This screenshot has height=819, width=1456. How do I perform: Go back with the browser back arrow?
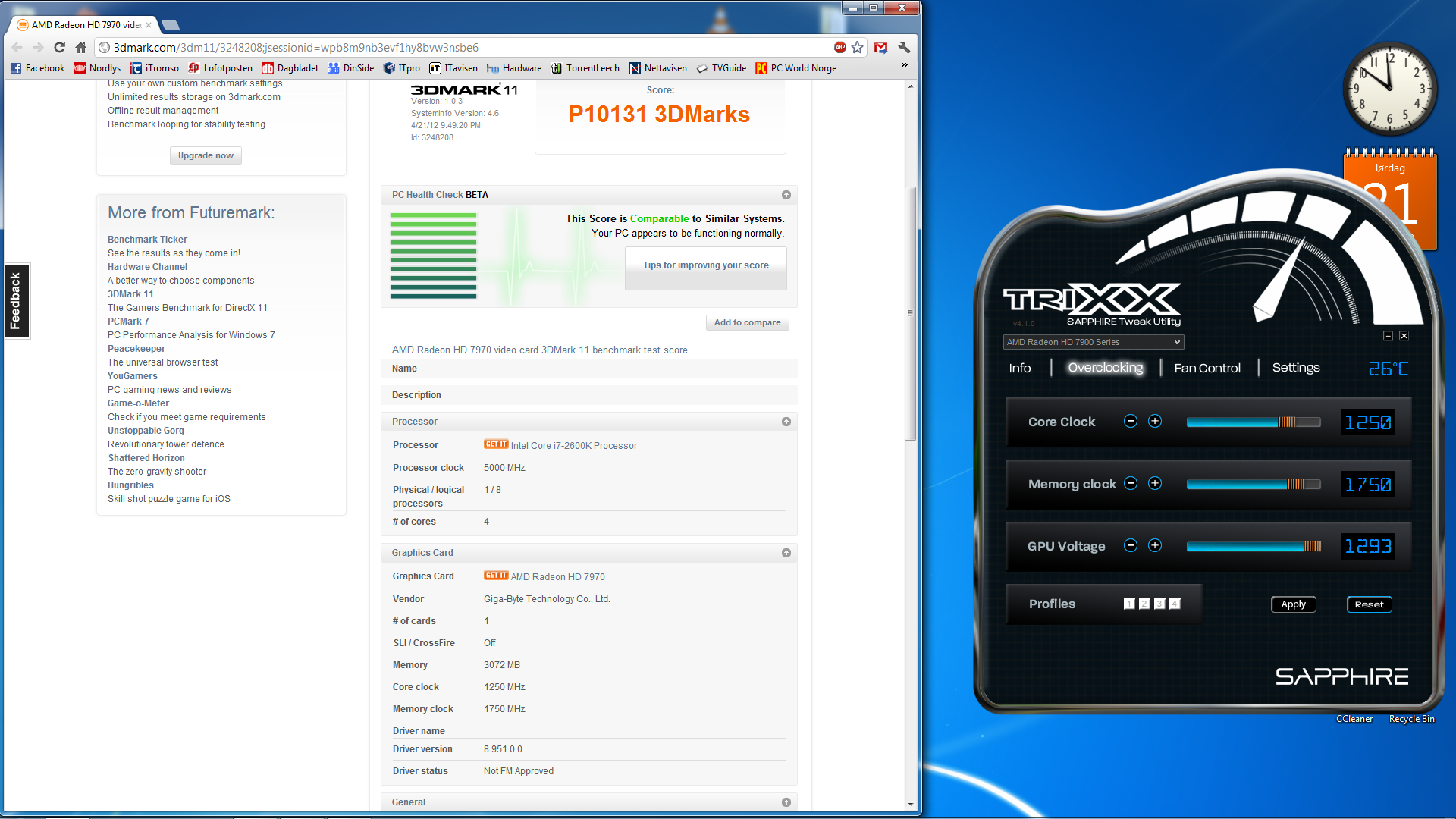click(17, 47)
